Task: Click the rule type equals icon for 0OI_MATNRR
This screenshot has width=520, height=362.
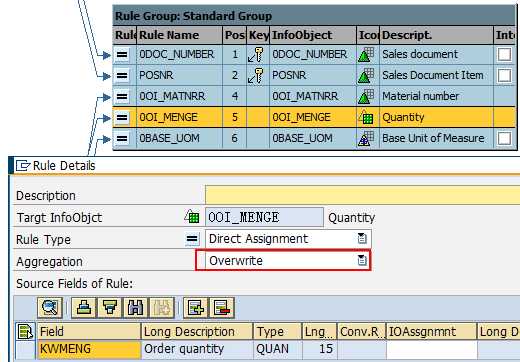Action: coord(122,97)
